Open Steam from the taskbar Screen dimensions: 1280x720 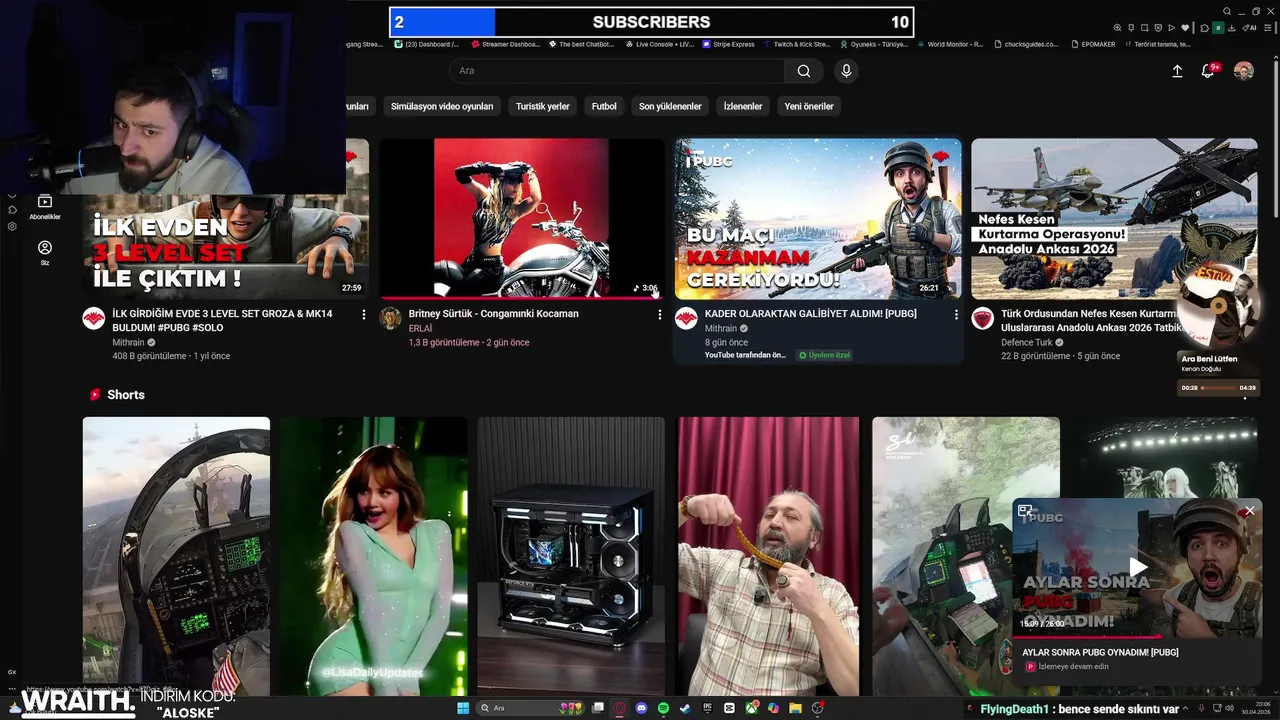click(685, 708)
